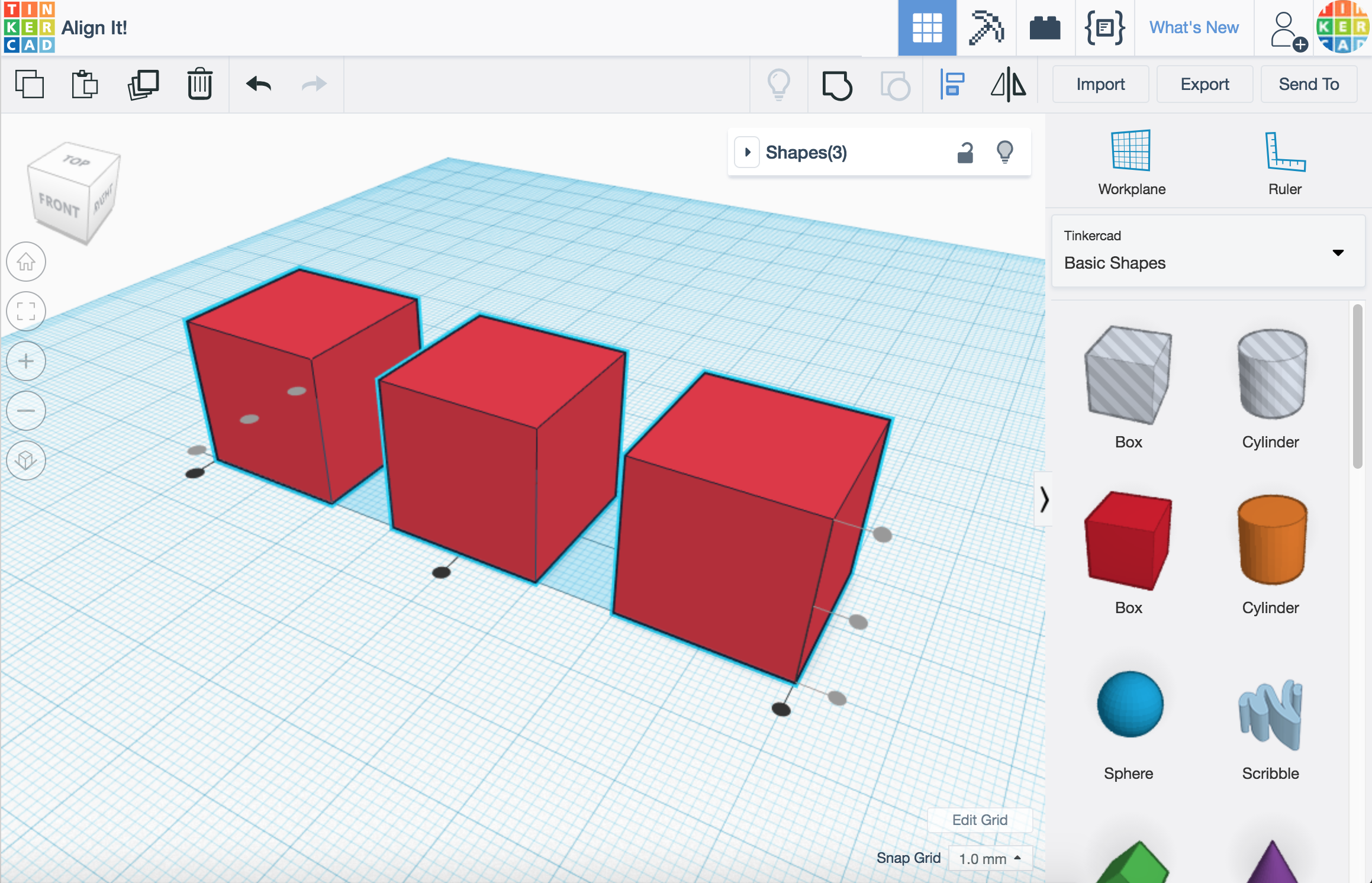The height and width of the screenshot is (883, 1372).
Task: Rename the design title Align It!
Action: (94, 27)
